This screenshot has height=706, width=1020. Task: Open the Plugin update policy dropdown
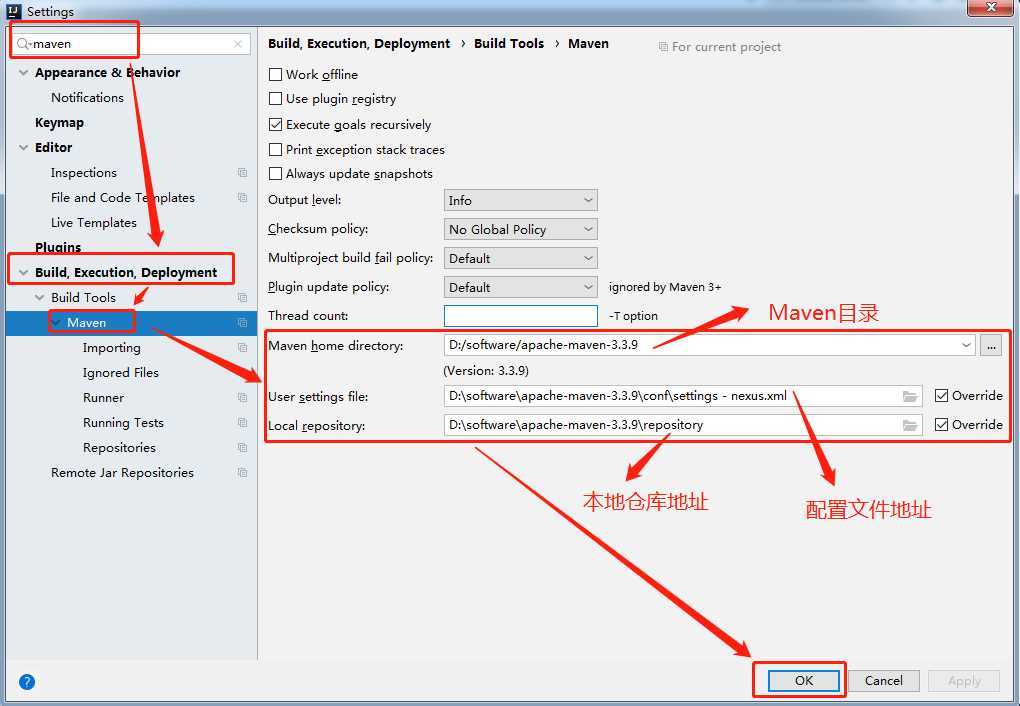[x=520, y=287]
